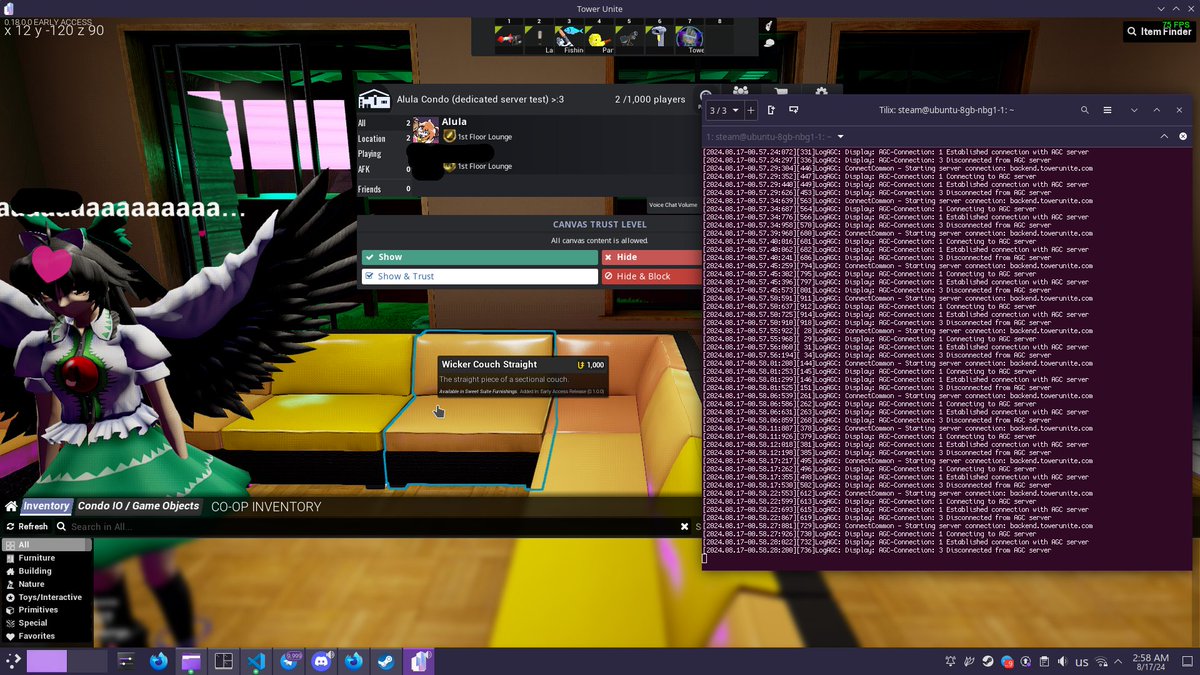Click the Voice Chat Volume control
Screen dimensions: 1200x675
click(x=673, y=205)
